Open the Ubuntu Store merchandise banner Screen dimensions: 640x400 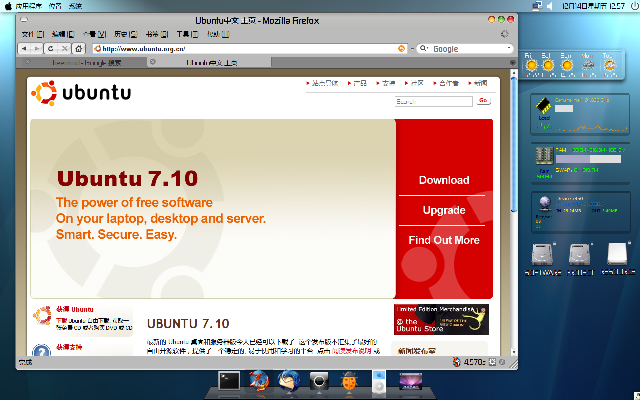point(441,319)
